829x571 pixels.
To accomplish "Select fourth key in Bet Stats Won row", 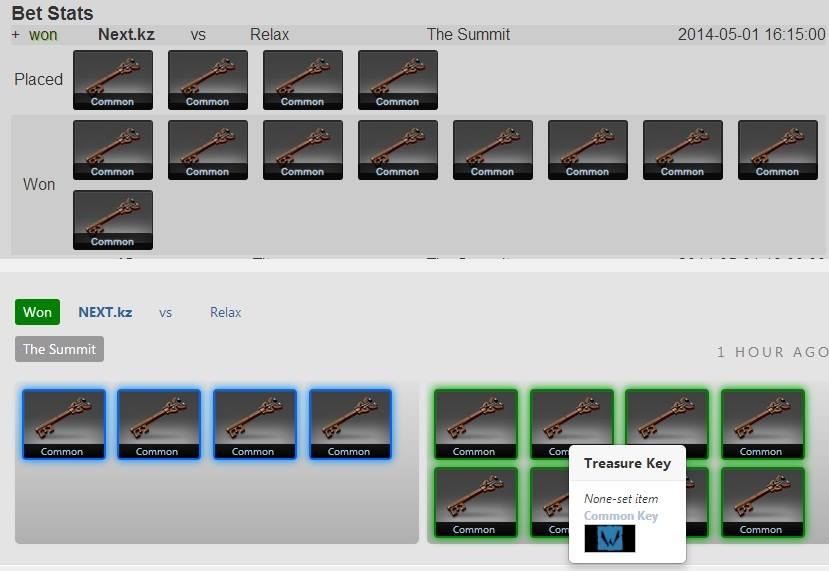I will [x=398, y=150].
